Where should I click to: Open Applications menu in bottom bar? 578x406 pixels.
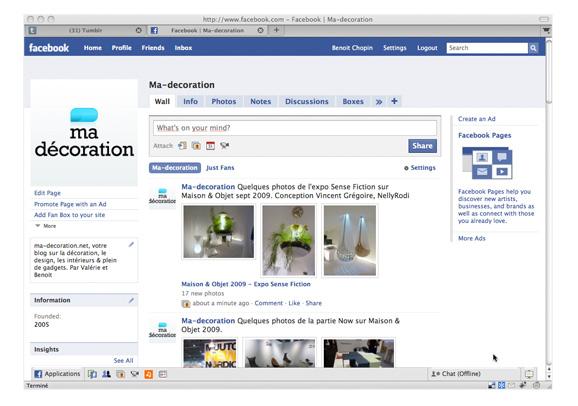[57, 374]
